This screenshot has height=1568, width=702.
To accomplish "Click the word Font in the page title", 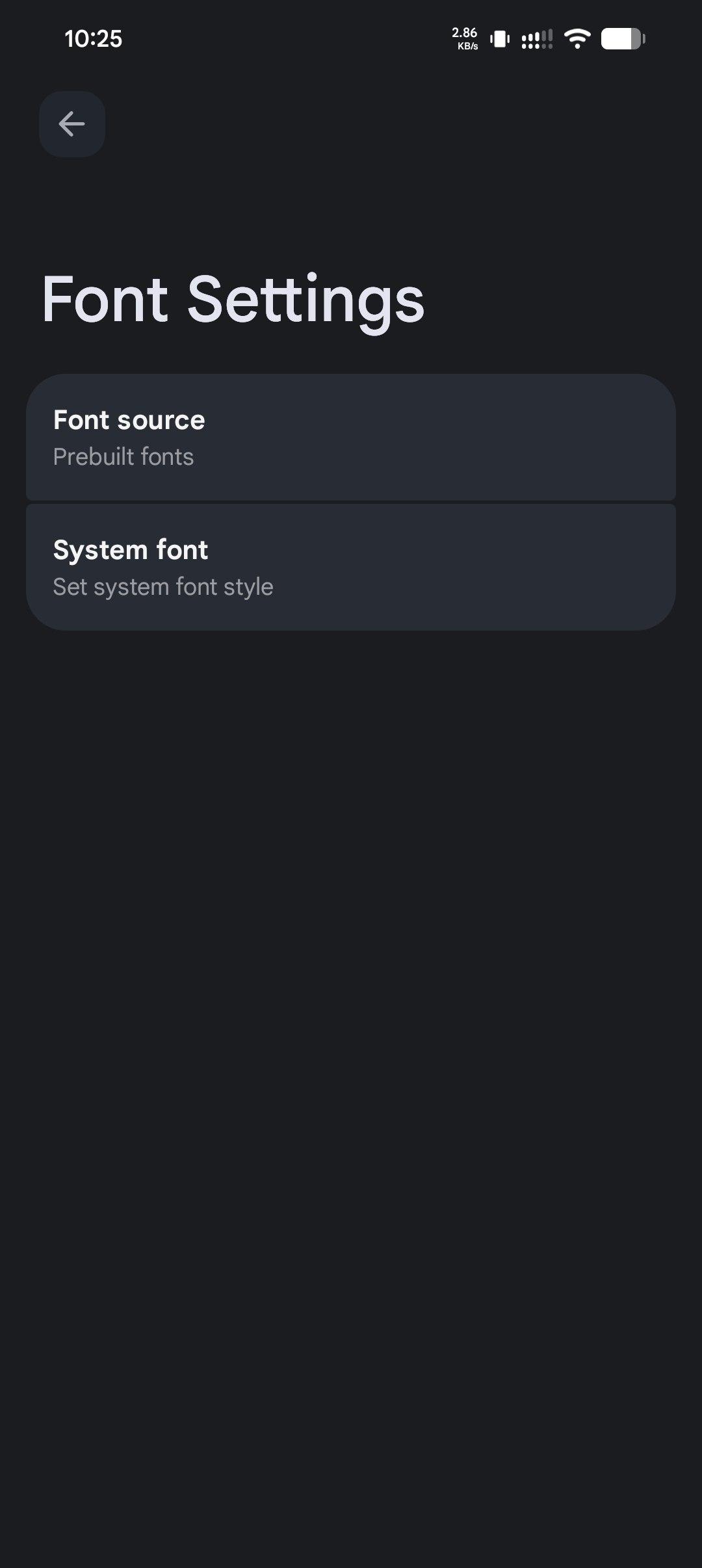I will pyautogui.click(x=105, y=300).
